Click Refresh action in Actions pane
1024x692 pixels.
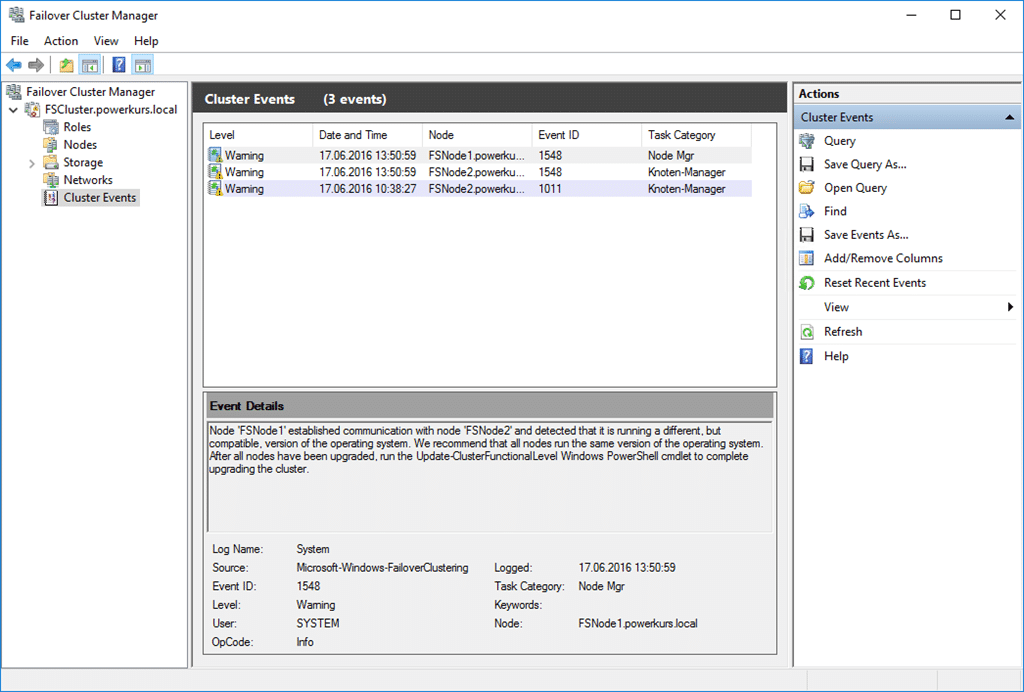[x=843, y=332]
